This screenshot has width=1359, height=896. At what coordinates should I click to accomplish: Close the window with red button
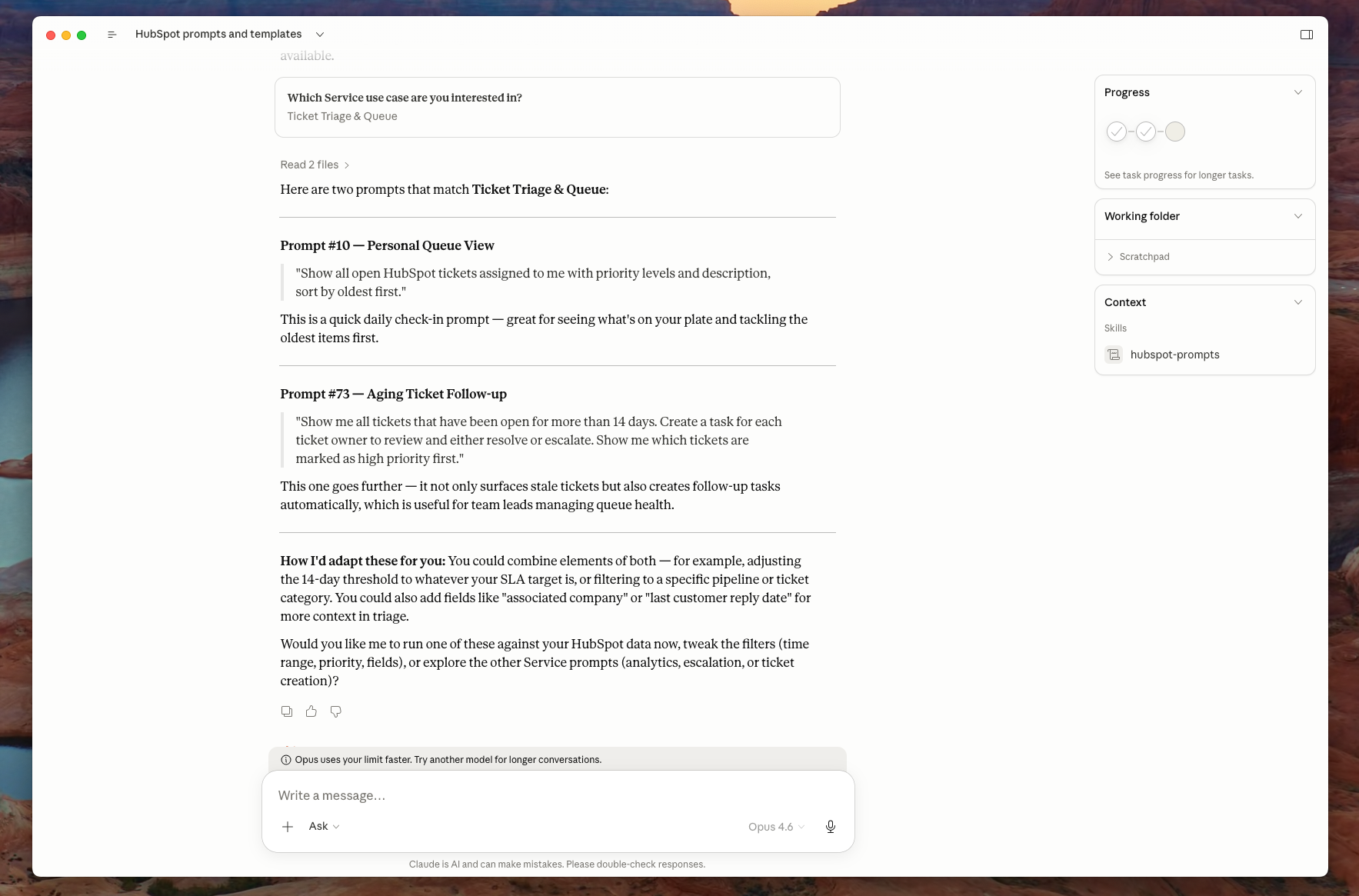point(51,35)
